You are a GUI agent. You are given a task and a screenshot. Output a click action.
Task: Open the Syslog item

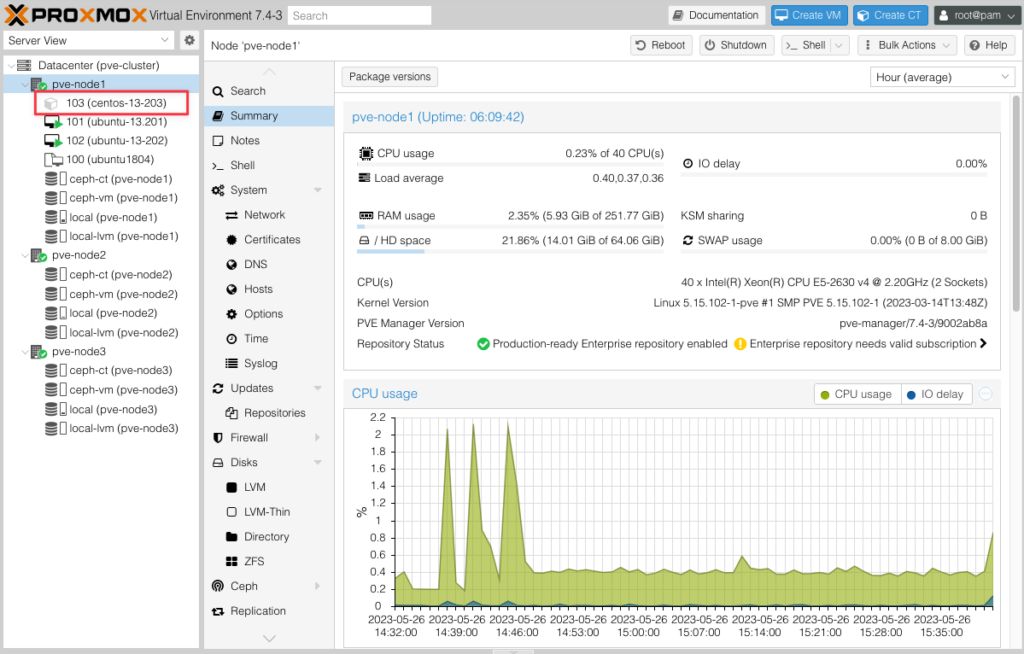[x=268, y=364]
